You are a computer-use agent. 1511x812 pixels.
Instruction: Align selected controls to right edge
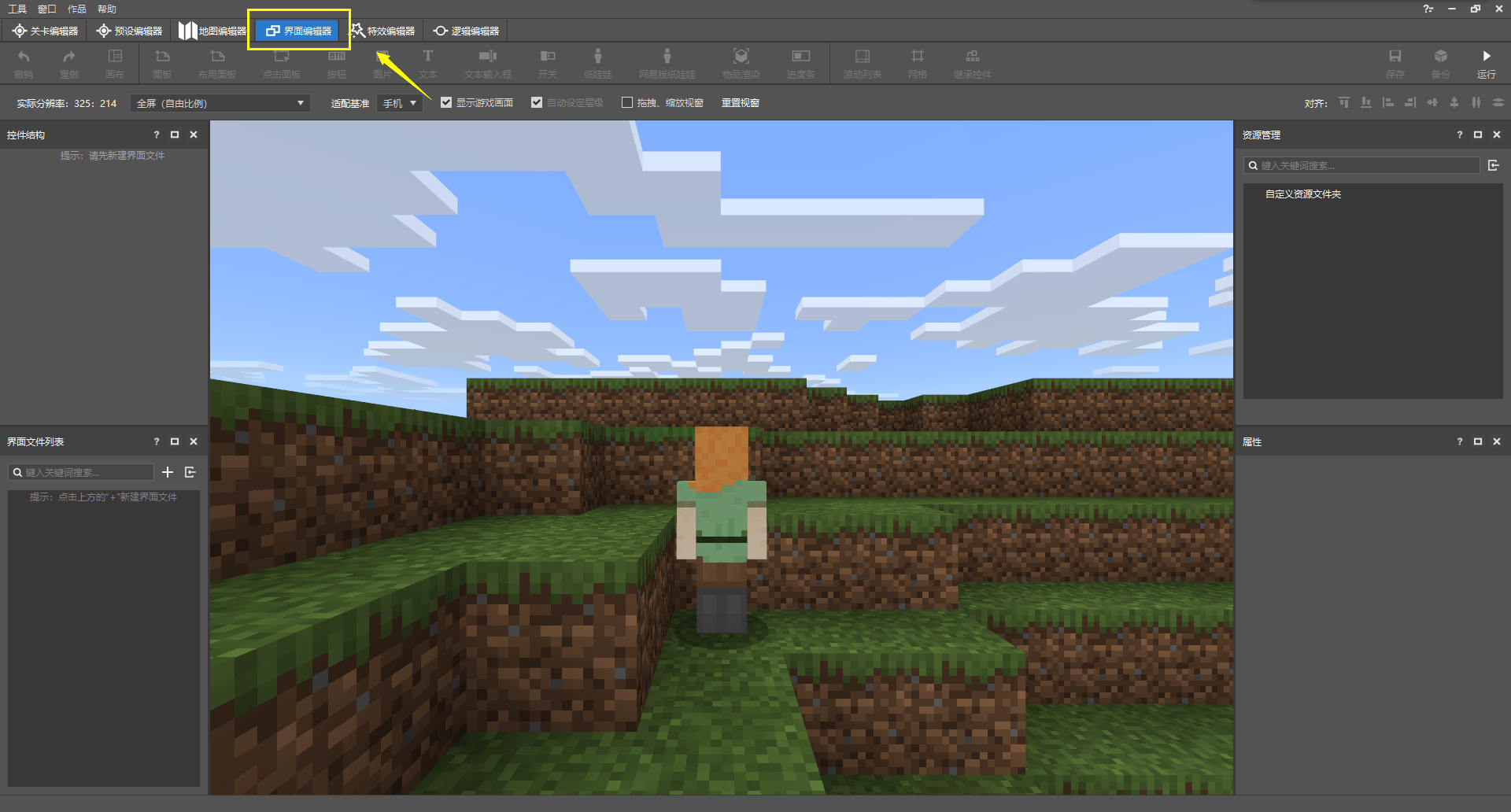1410,103
